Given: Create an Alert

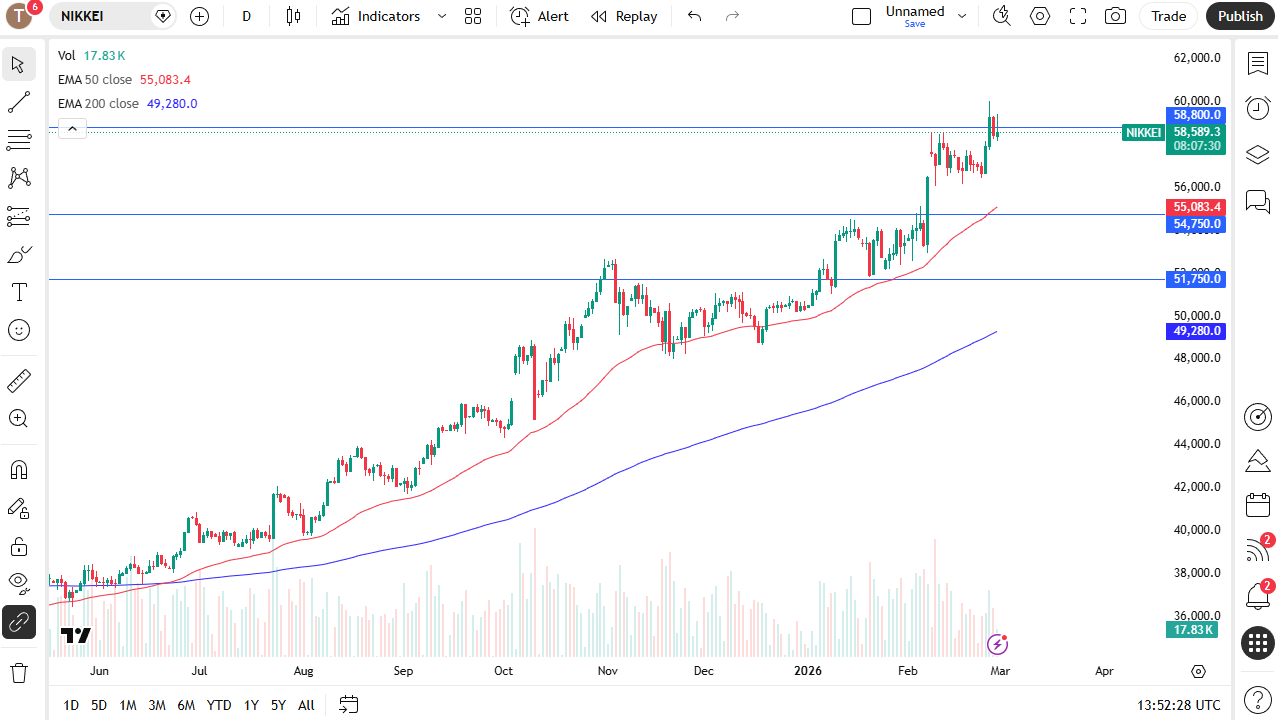Looking at the screenshot, I should tap(539, 16).
